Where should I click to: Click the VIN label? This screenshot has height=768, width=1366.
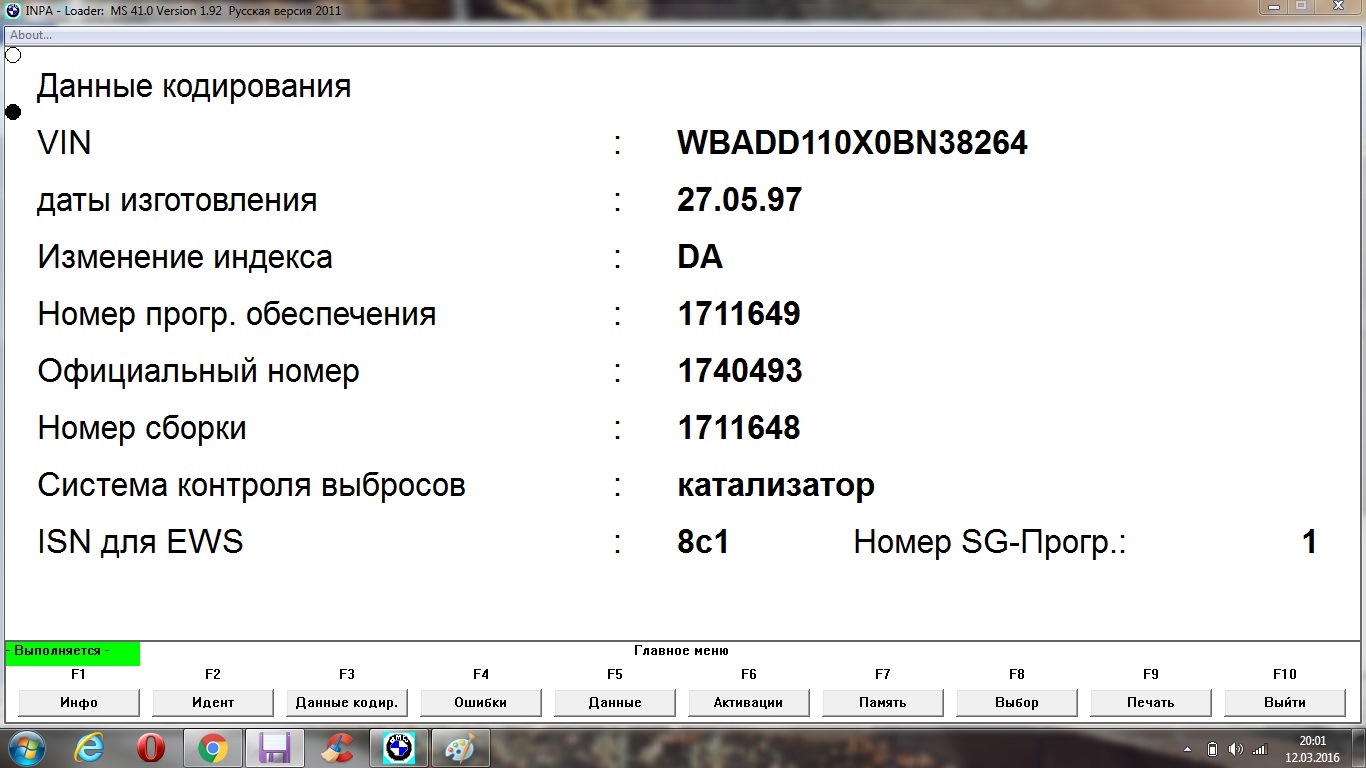64,143
